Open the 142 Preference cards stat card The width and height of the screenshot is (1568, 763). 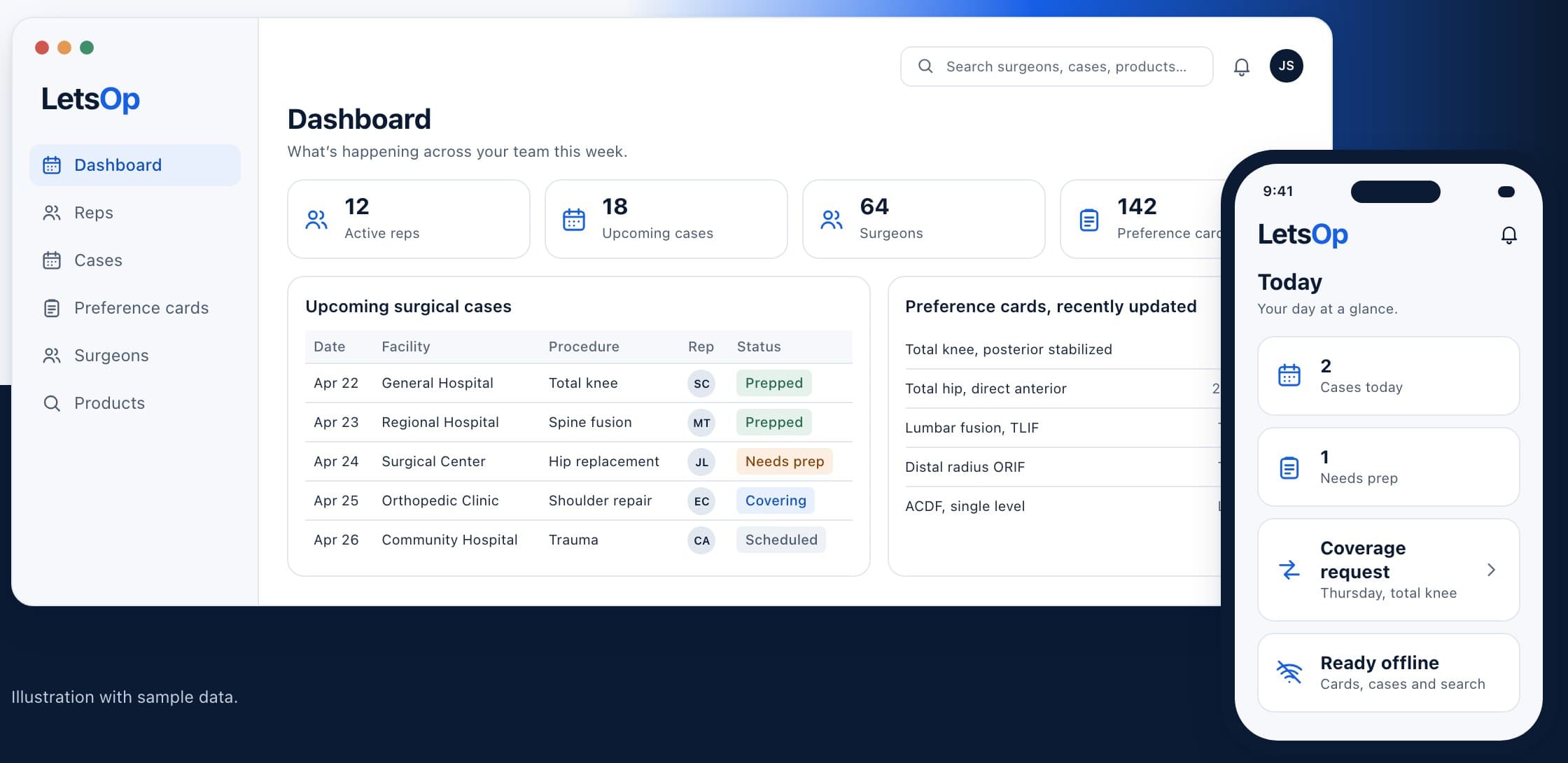[x=1141, y=219]
